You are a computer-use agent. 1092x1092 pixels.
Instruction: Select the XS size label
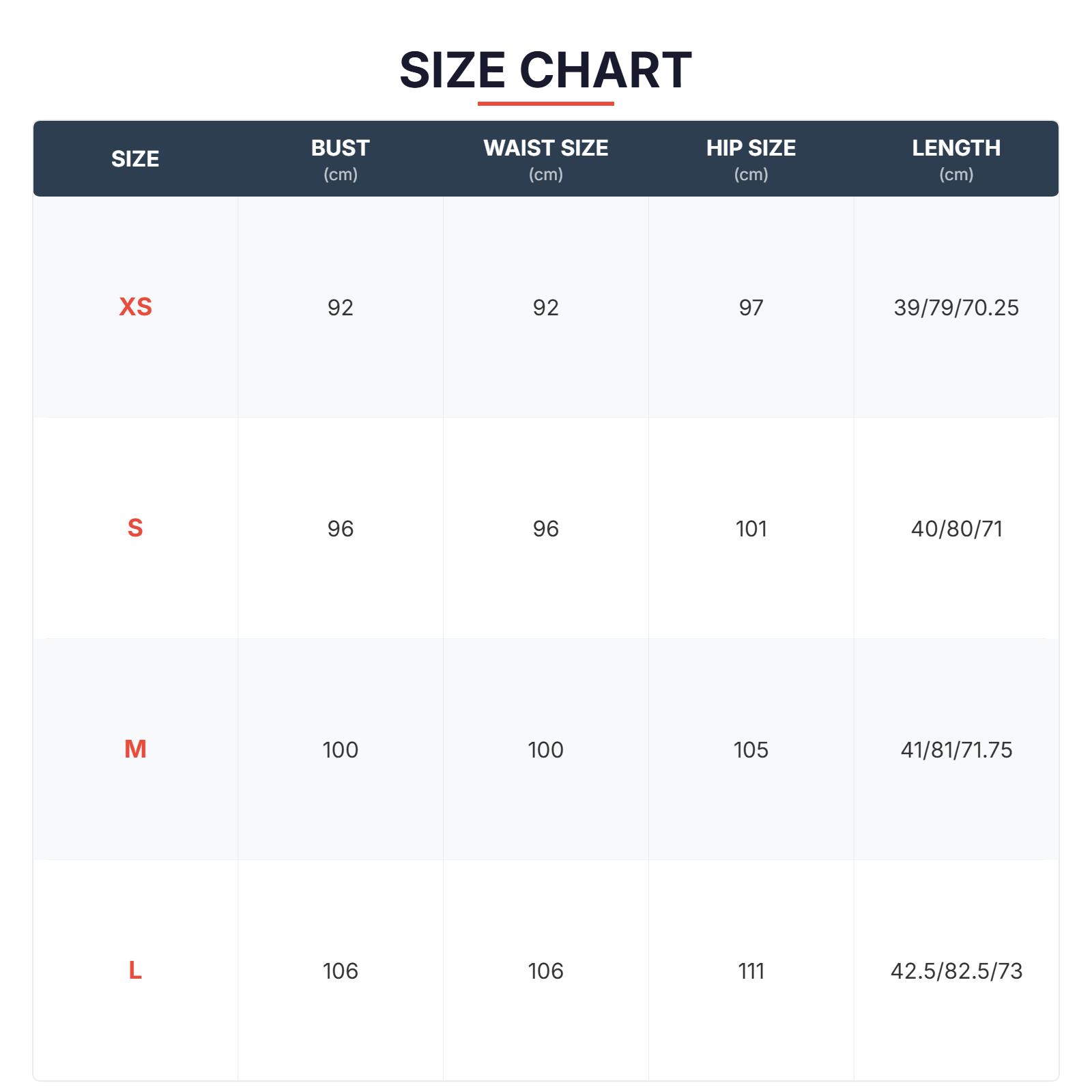click(x=135, y=307)
